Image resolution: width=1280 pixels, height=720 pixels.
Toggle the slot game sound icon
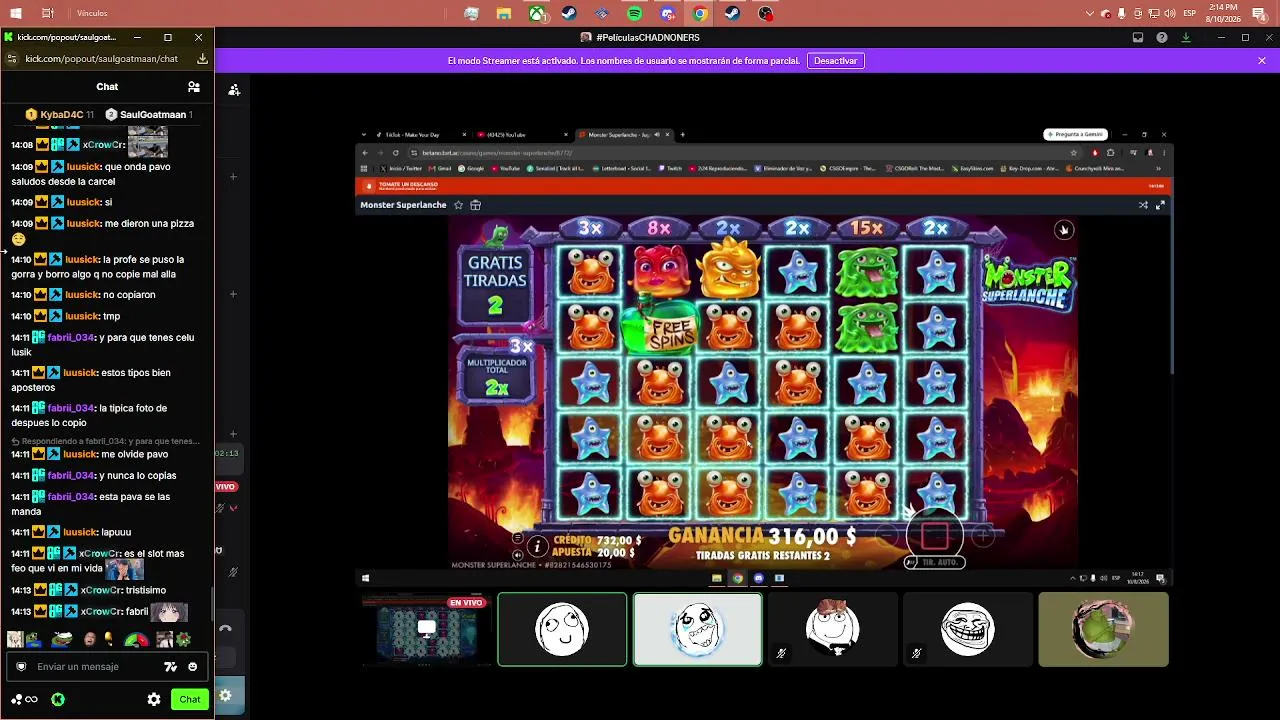tap(517, 555)
